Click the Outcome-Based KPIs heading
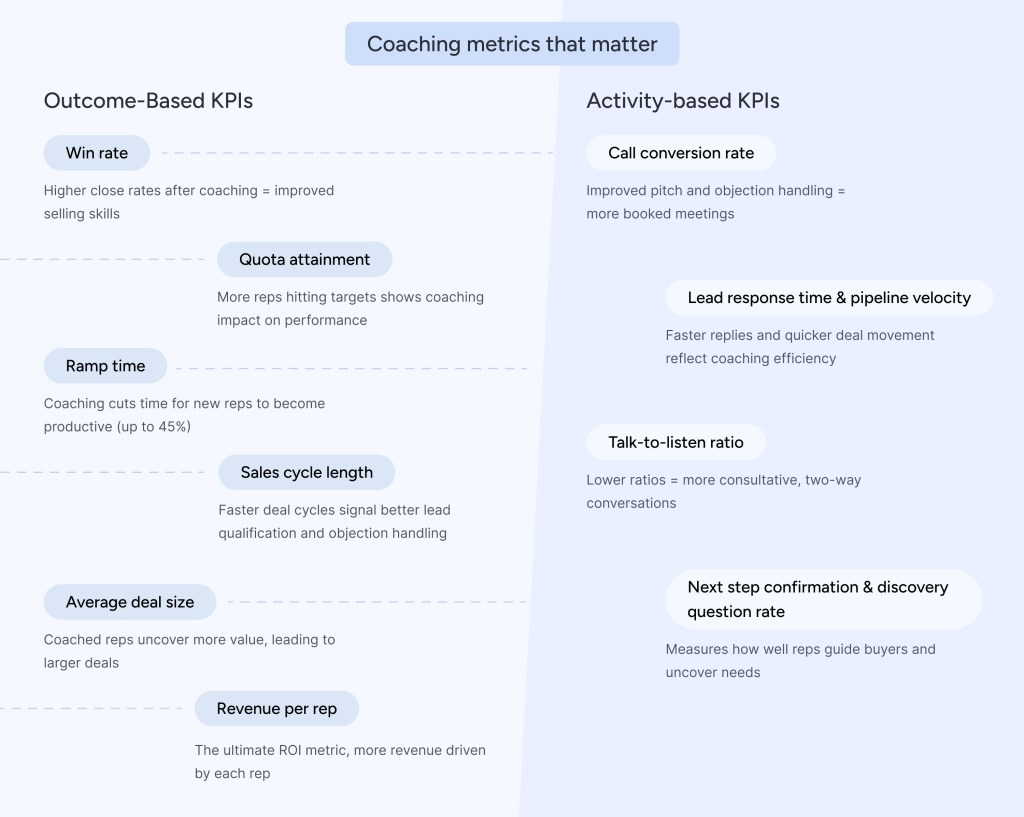The height and width of the screenshot is (817, 1024). (x=148, y=101)
